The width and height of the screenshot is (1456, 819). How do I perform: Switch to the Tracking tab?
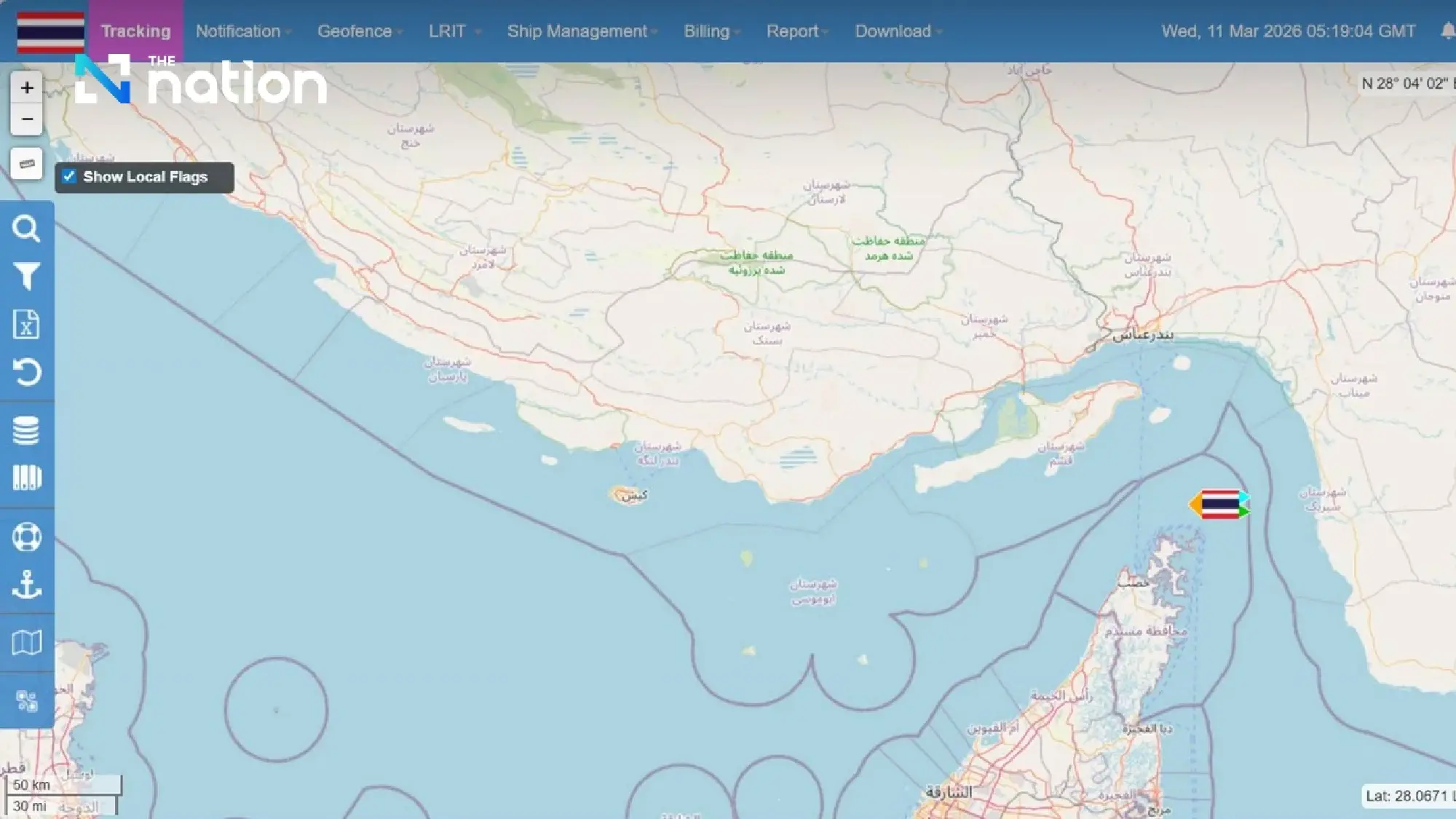[x=135, y=31]
